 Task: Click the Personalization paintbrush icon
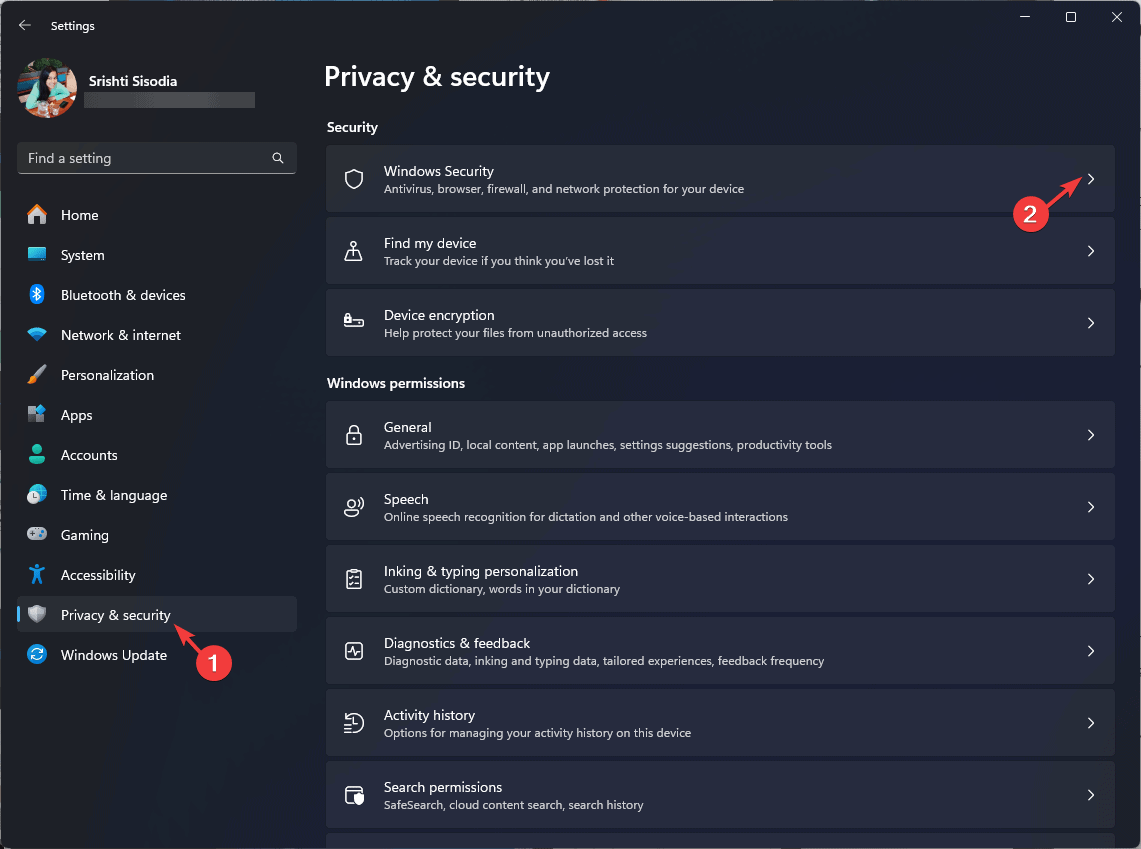[36, 375]
